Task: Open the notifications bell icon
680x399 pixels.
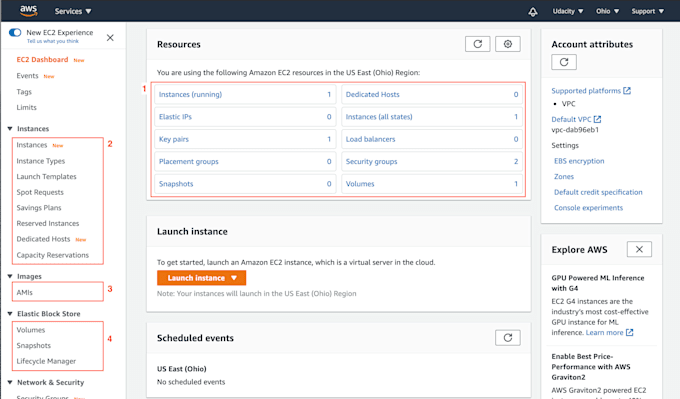Action: click(x=533, y=12)
